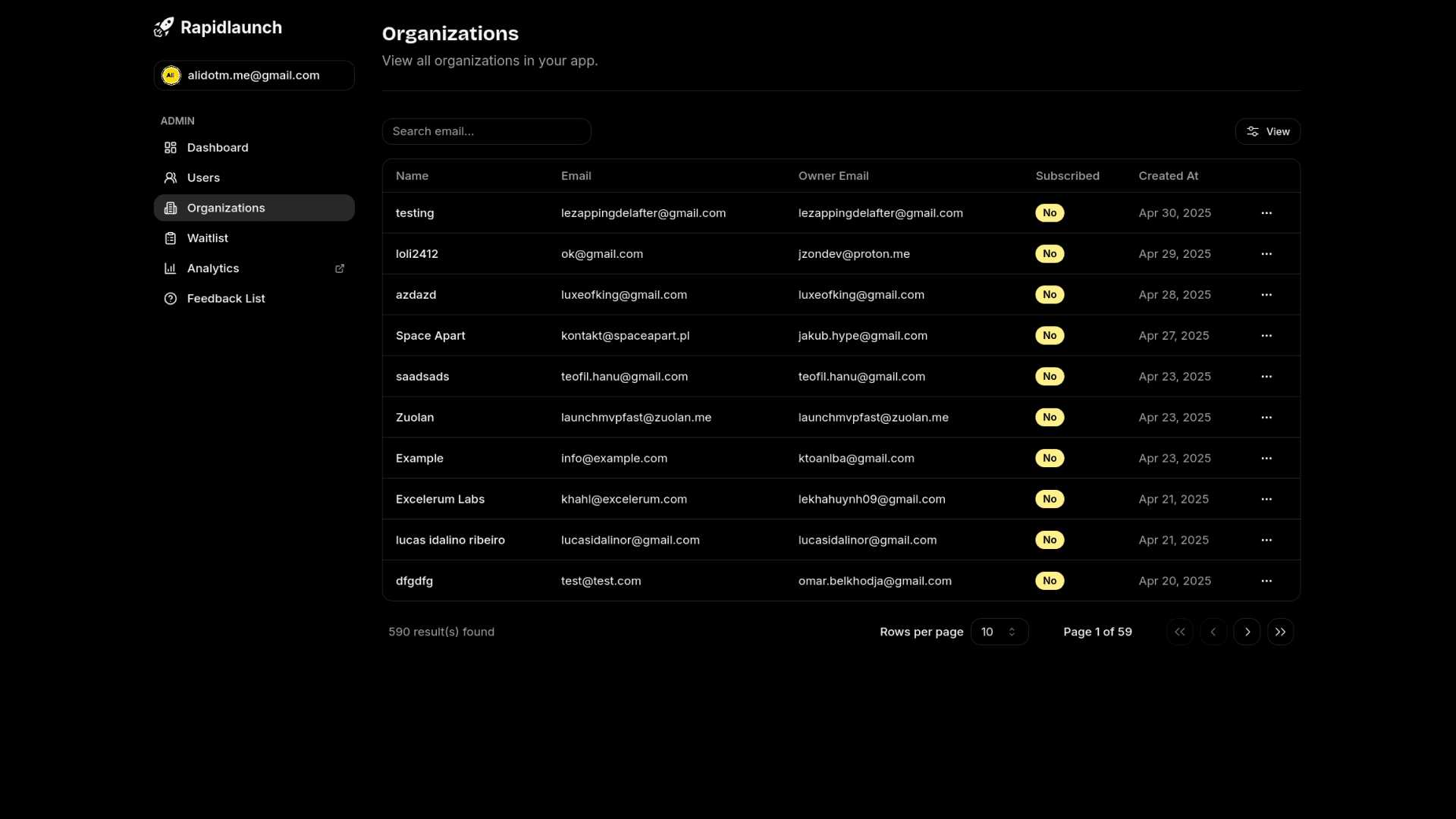Open three-dots menu for Excelerum Labs row
The image size is (1456, 819).
point(1266,499)
